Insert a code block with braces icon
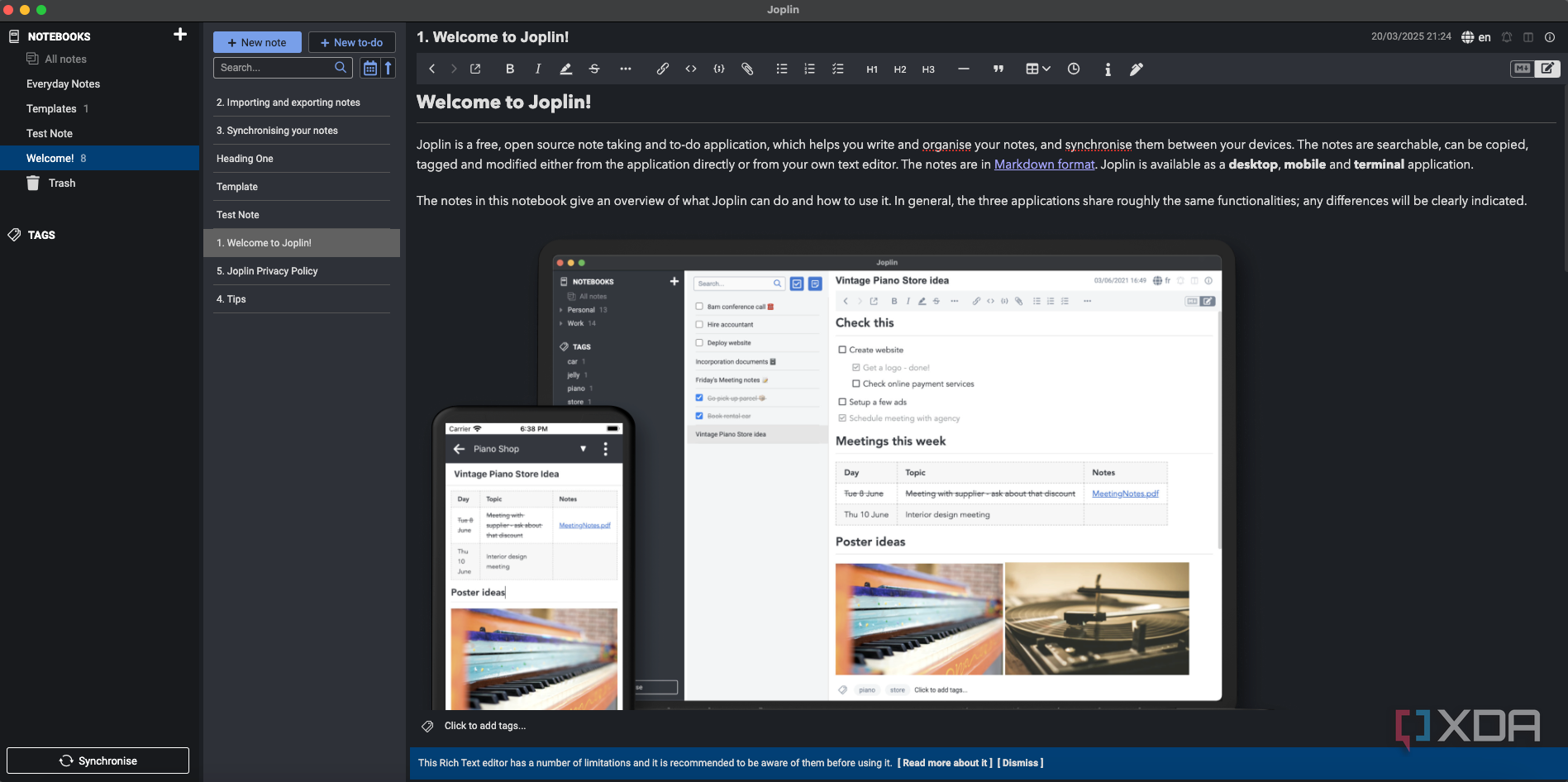The width and height of the screenshot is (1568, 782). 719,69
